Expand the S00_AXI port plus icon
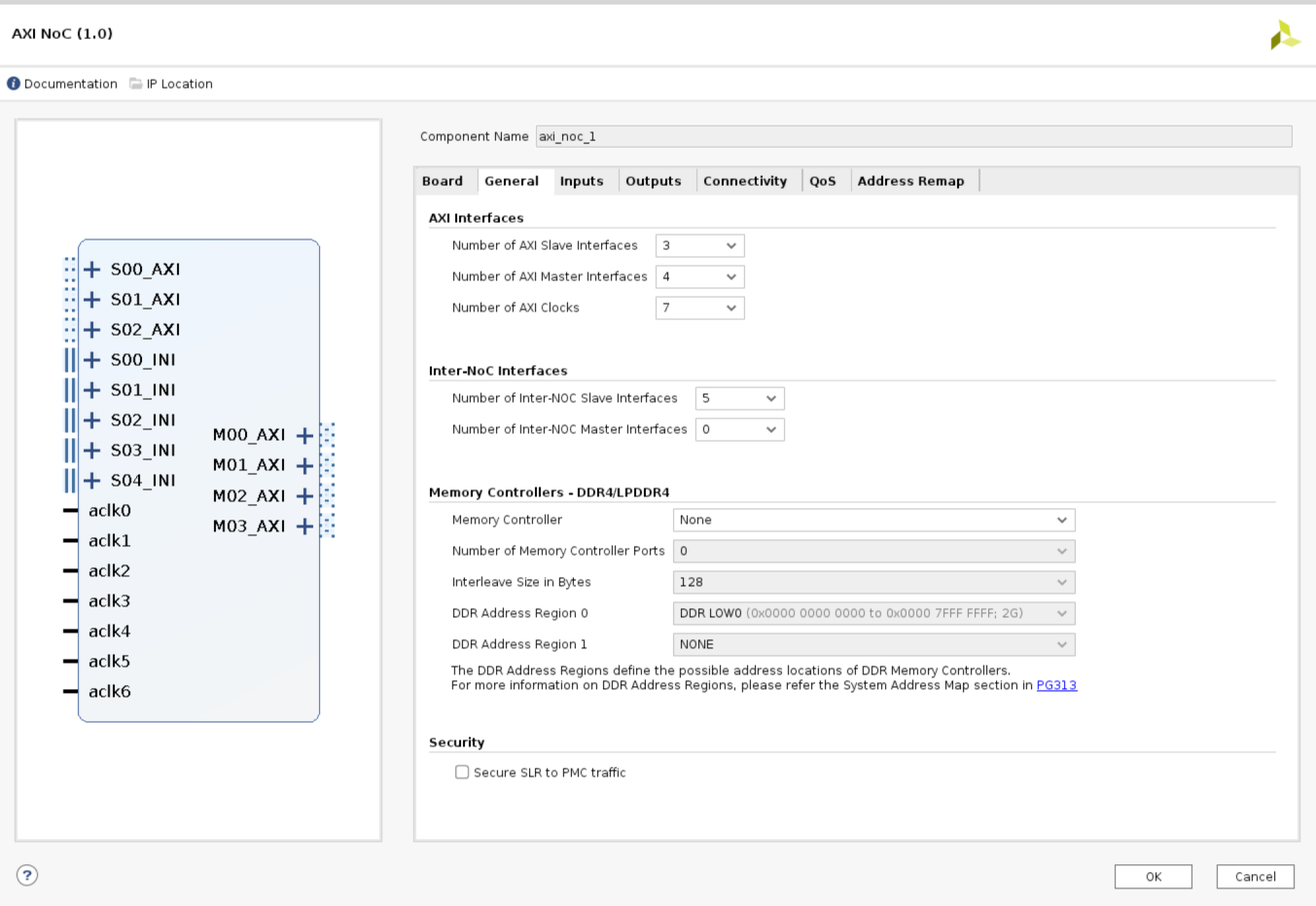 (92, 270)
